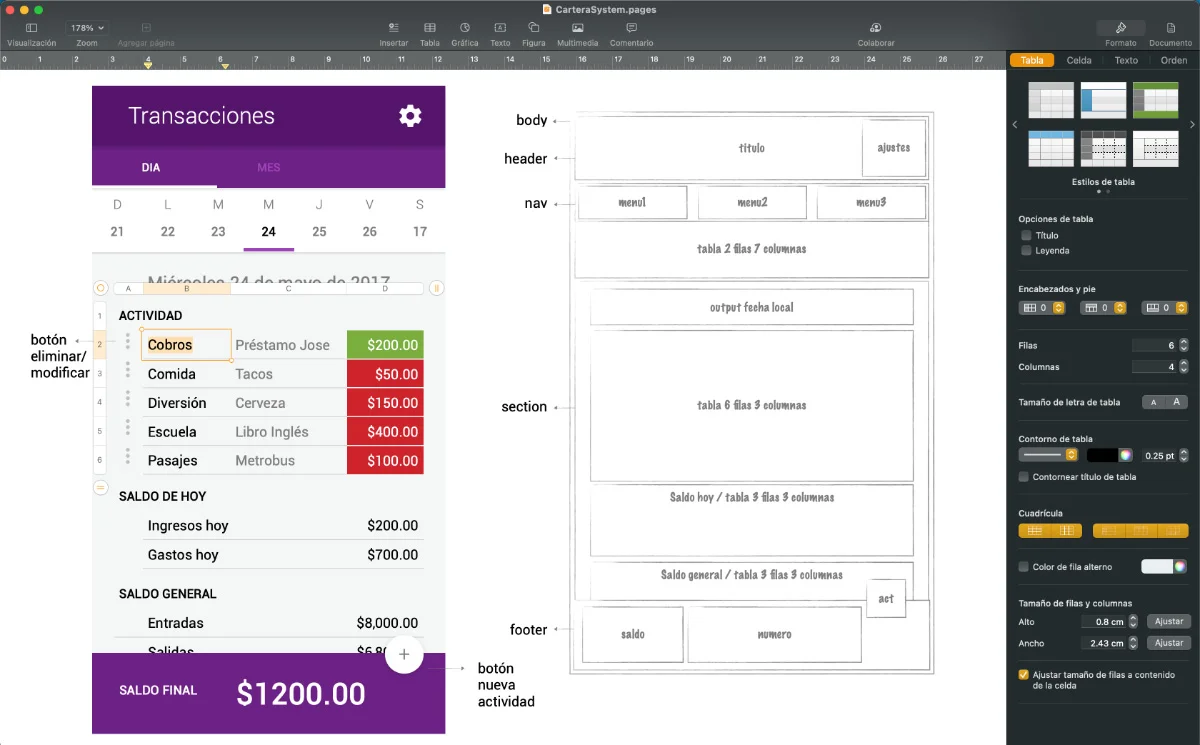Click Ajustar button next to Alto
Screen dimensions: 1200x745
pyautogui.click(x=1169, y=622)
